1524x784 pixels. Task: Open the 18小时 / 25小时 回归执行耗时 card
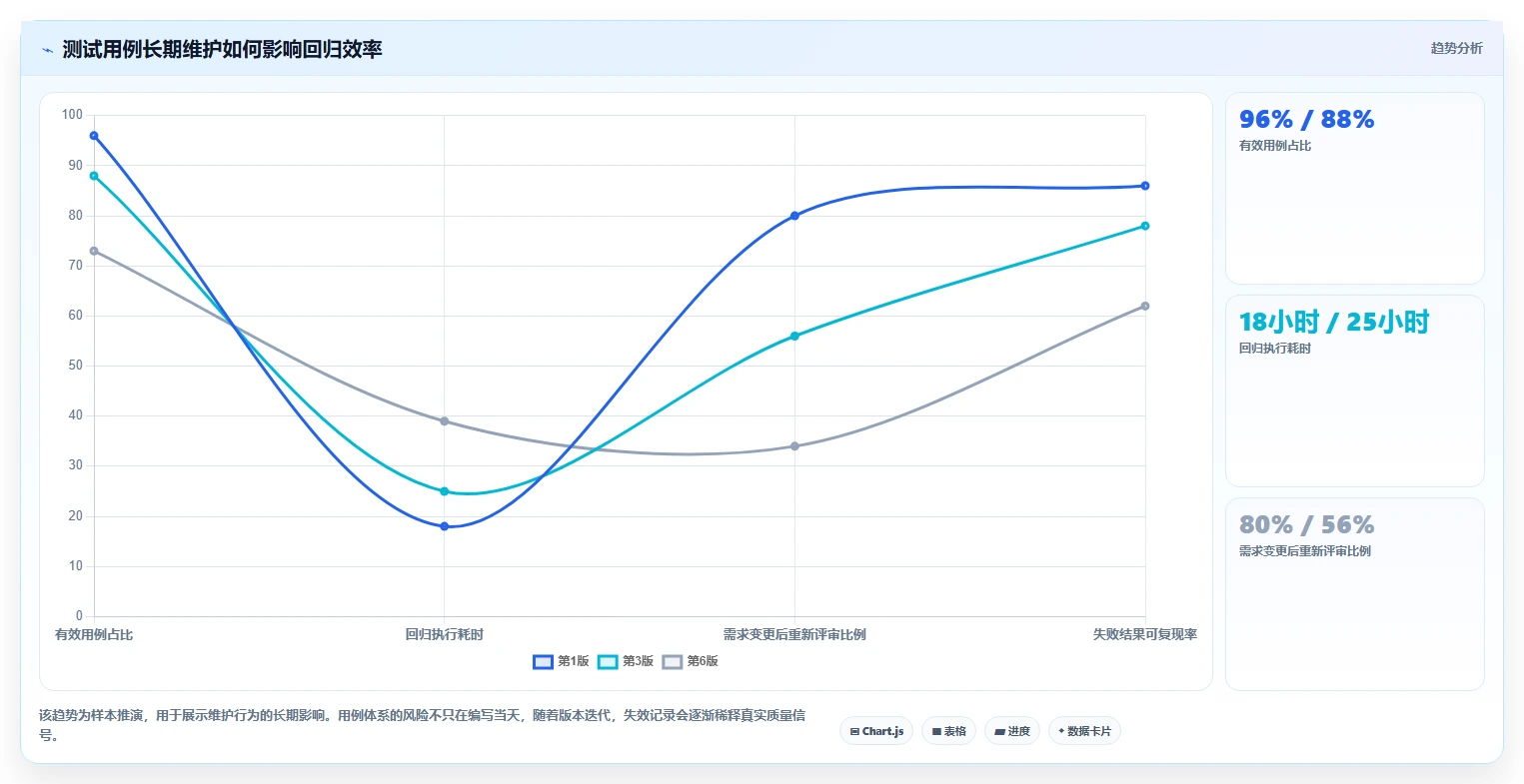1355,392
